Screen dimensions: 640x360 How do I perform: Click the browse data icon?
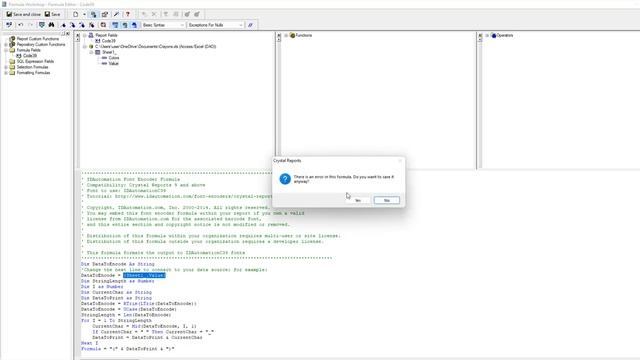(42, 25)
